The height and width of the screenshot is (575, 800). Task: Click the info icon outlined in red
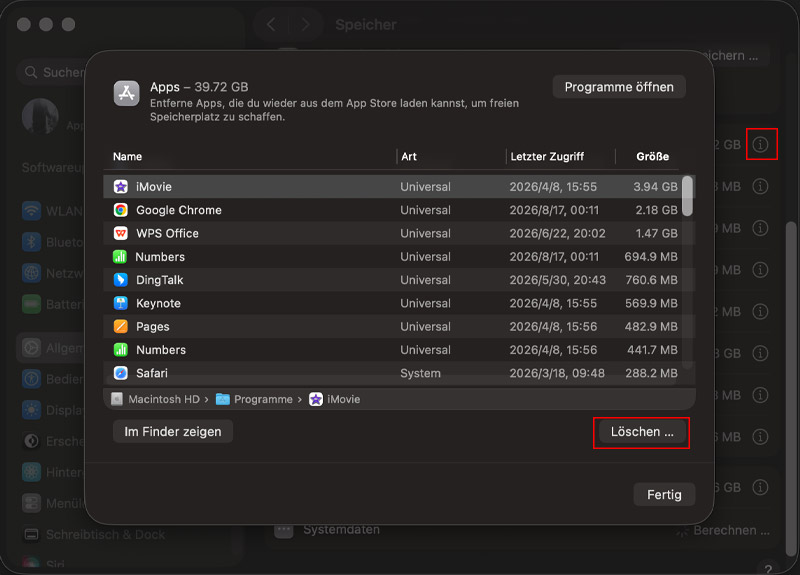[x=760, y=144]
